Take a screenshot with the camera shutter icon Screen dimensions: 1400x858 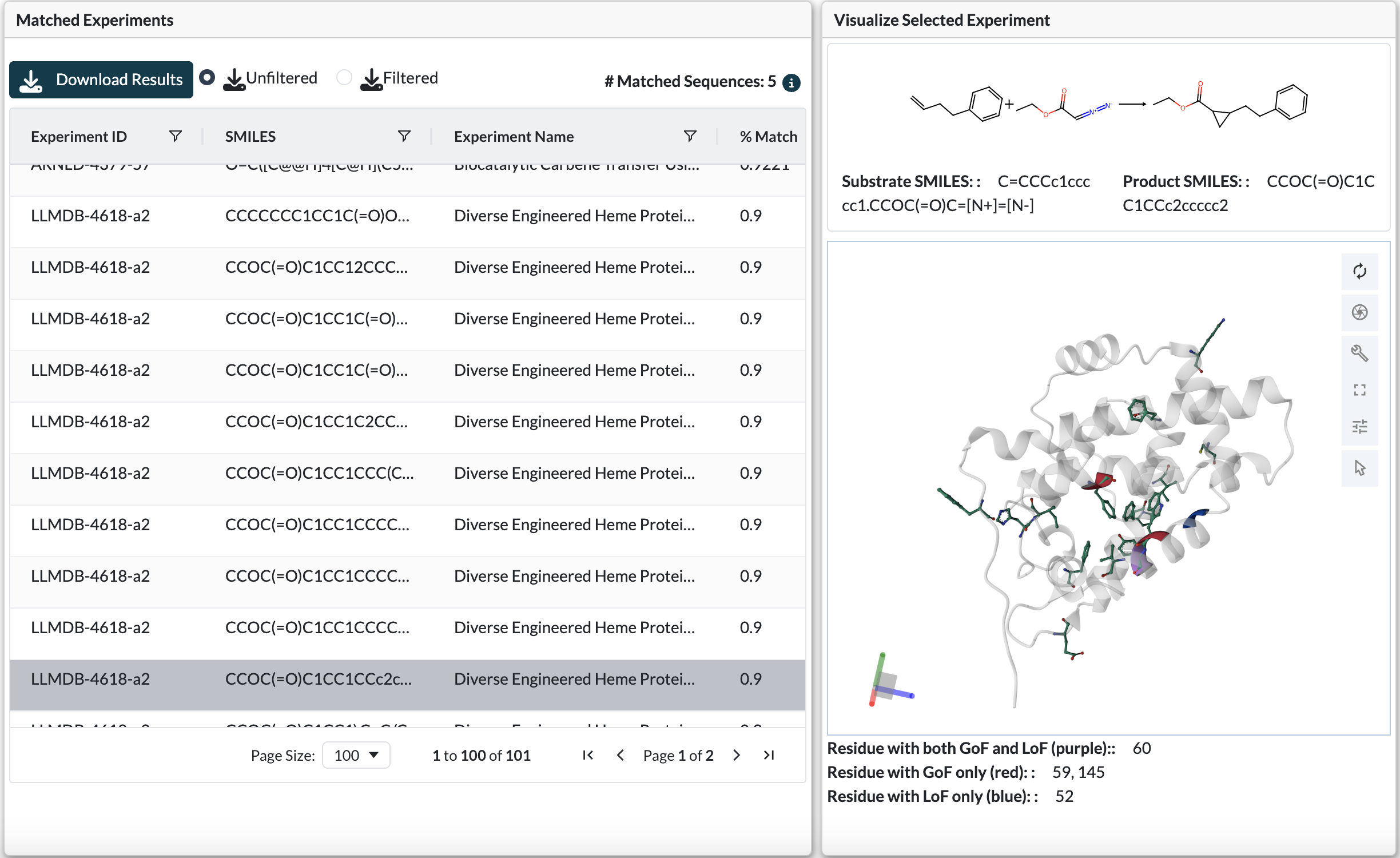[x=1359, y=312]
